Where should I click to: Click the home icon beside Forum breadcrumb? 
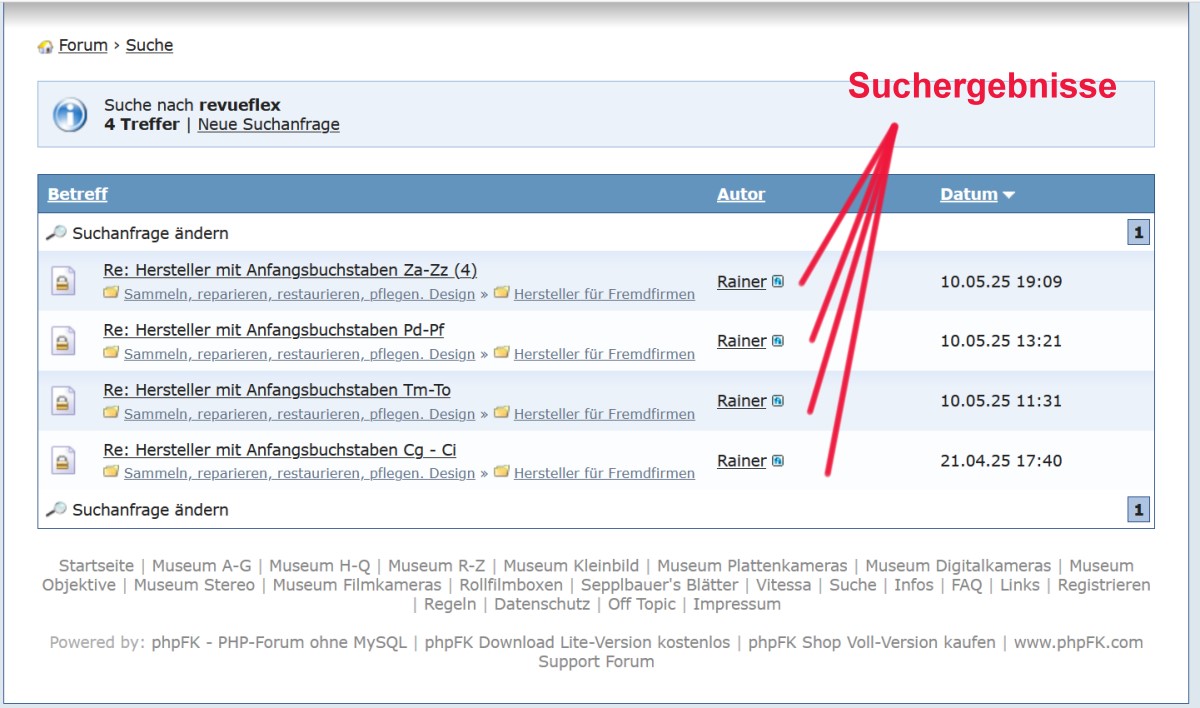click(x=45, y=47)
